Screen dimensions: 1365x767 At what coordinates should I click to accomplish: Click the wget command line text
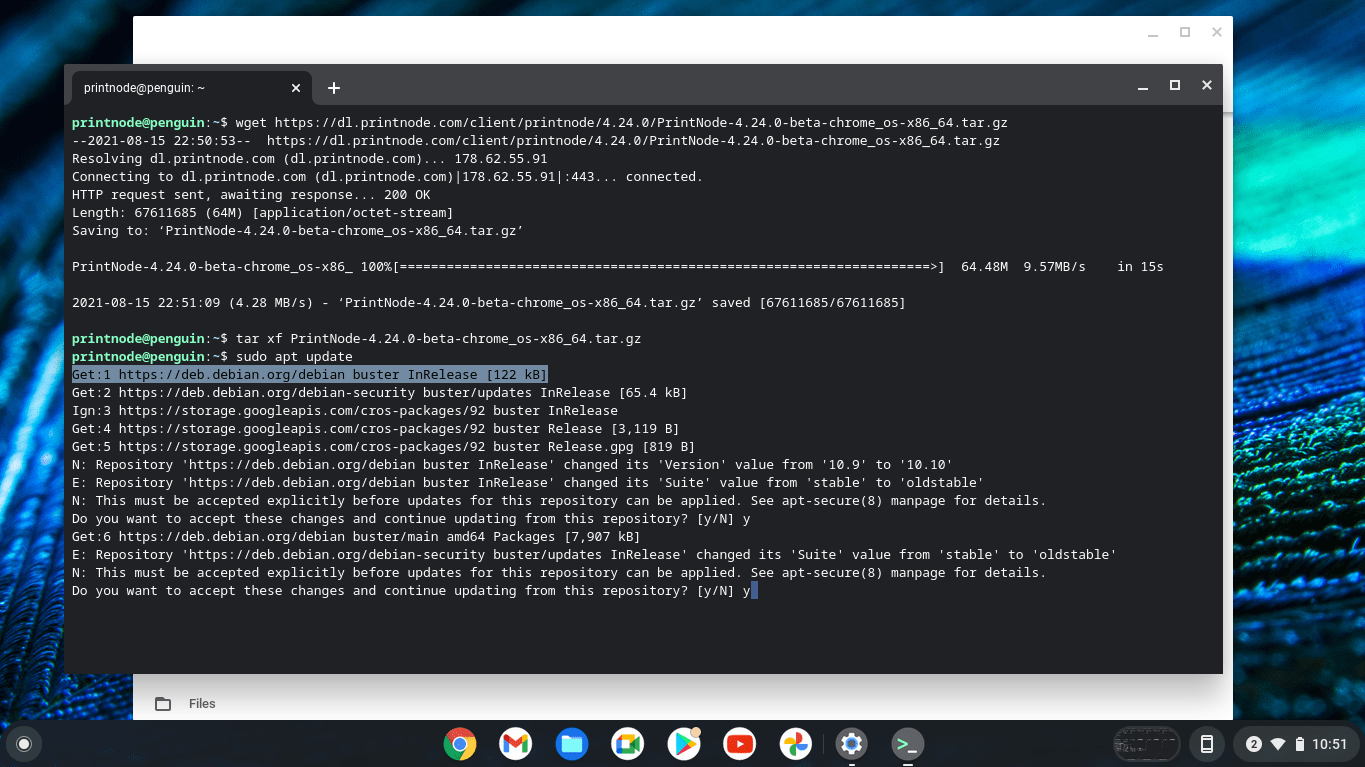tap(621, 122)
